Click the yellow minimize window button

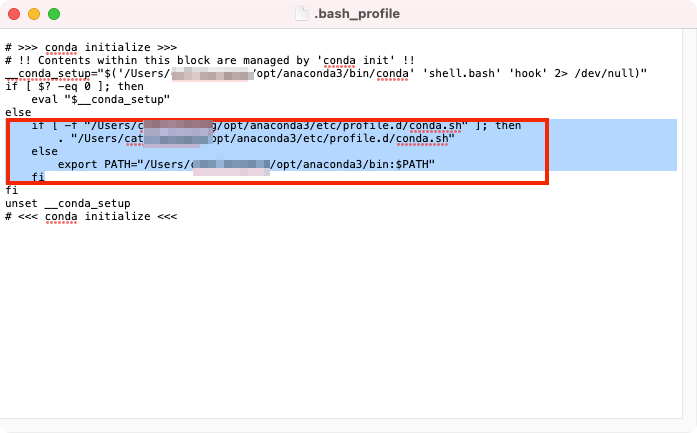[x=34, y=14]
